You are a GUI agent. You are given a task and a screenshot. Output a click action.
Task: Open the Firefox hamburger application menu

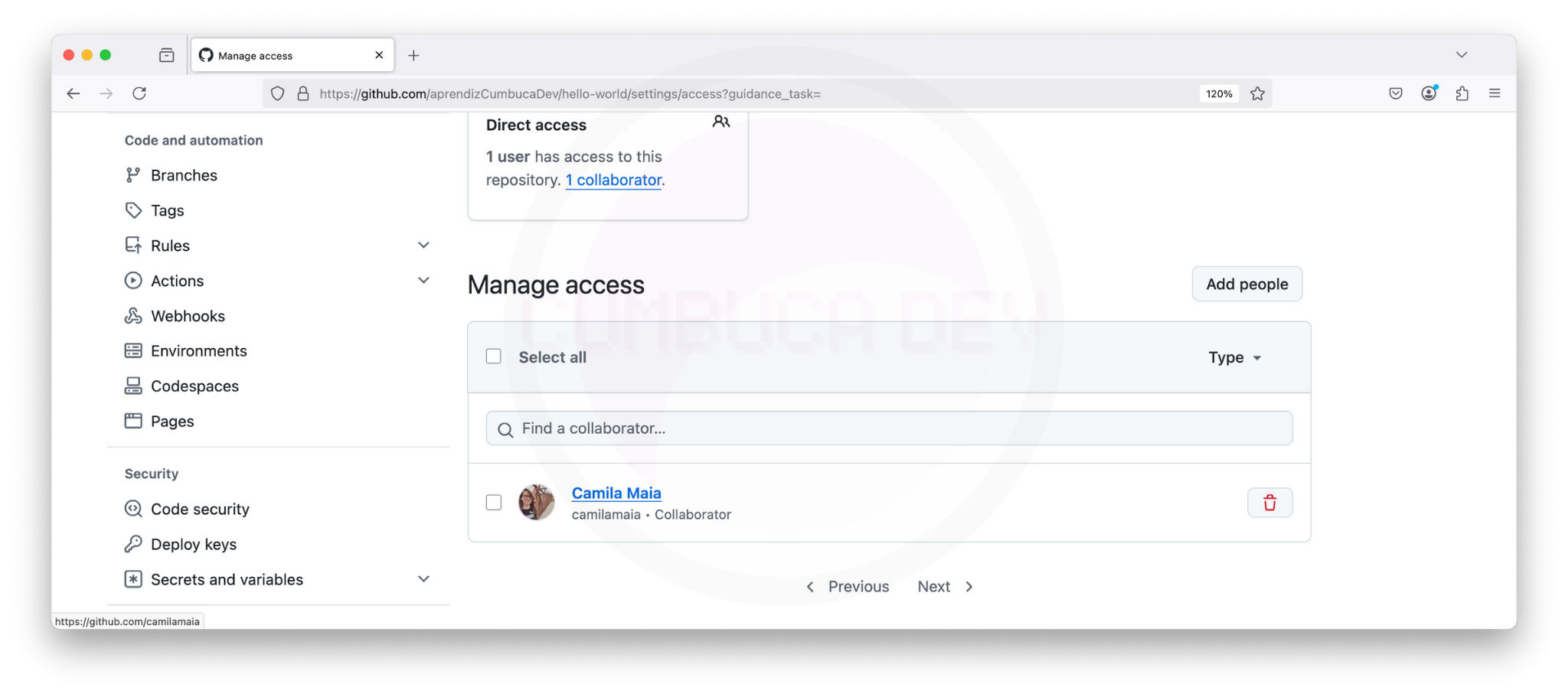[x=1494, y=93]
